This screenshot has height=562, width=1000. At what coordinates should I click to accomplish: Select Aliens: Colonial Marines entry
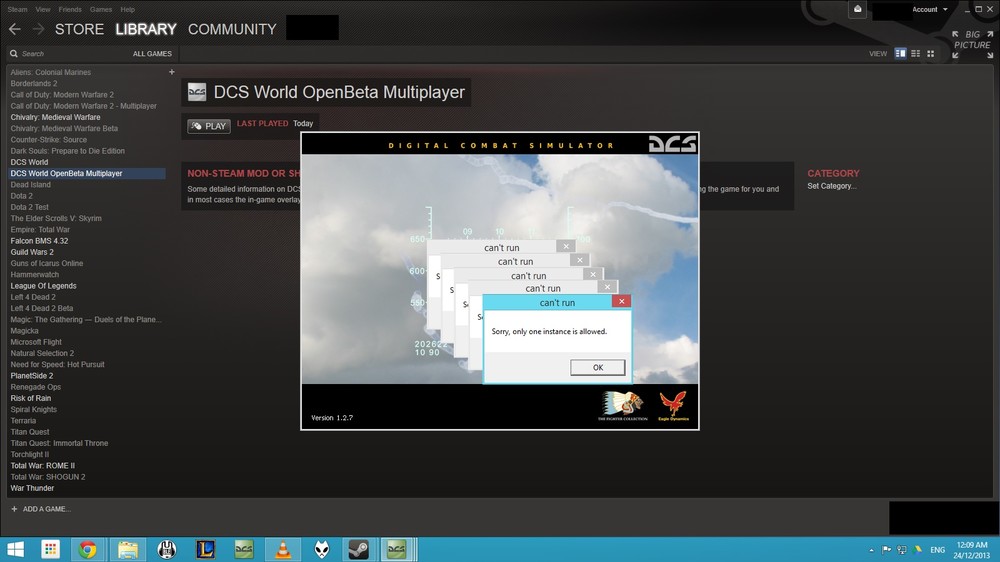coord(50,72)
